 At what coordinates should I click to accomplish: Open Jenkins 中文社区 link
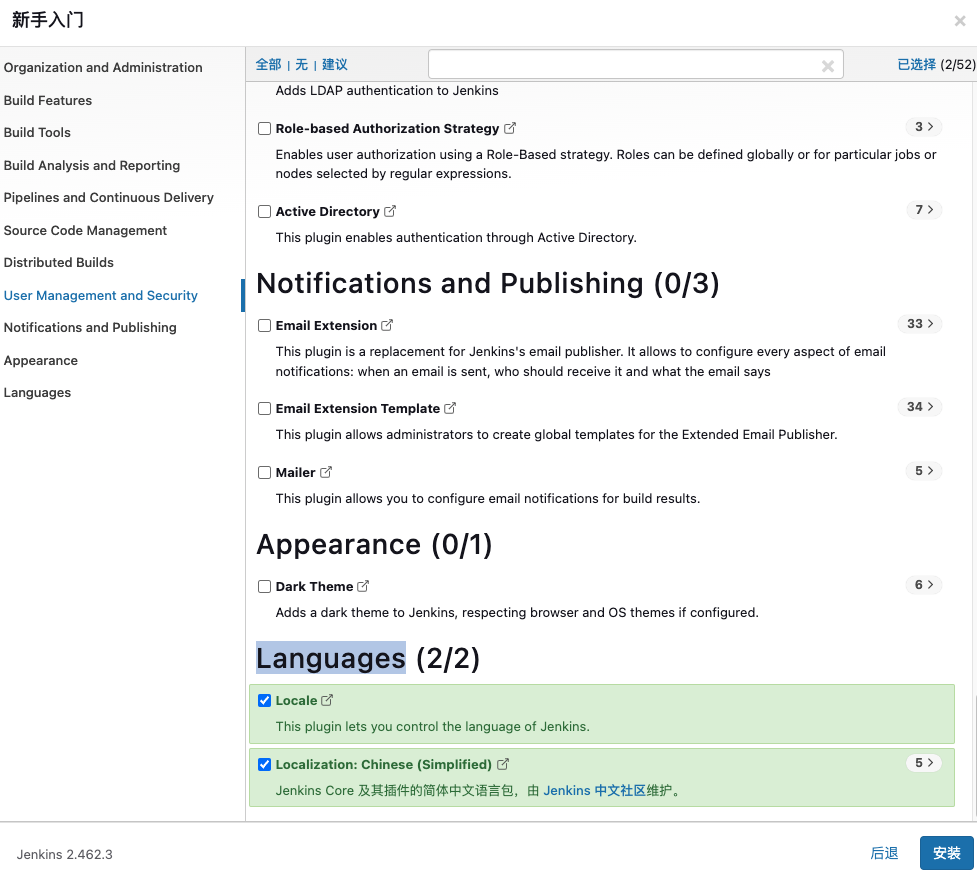(594, 791)
